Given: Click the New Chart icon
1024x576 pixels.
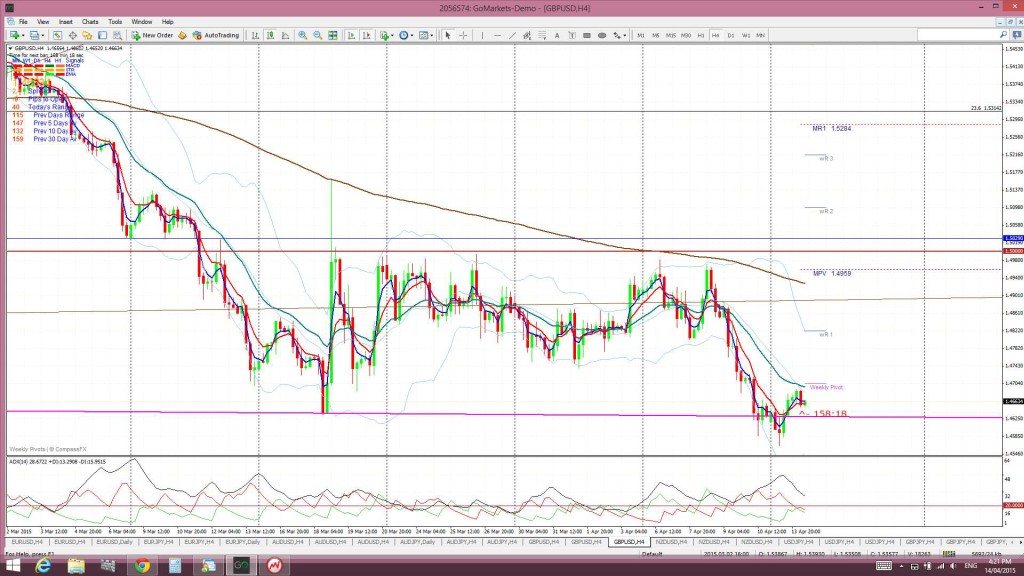Looking at the screenshot, I should click(x=14, y=35).
